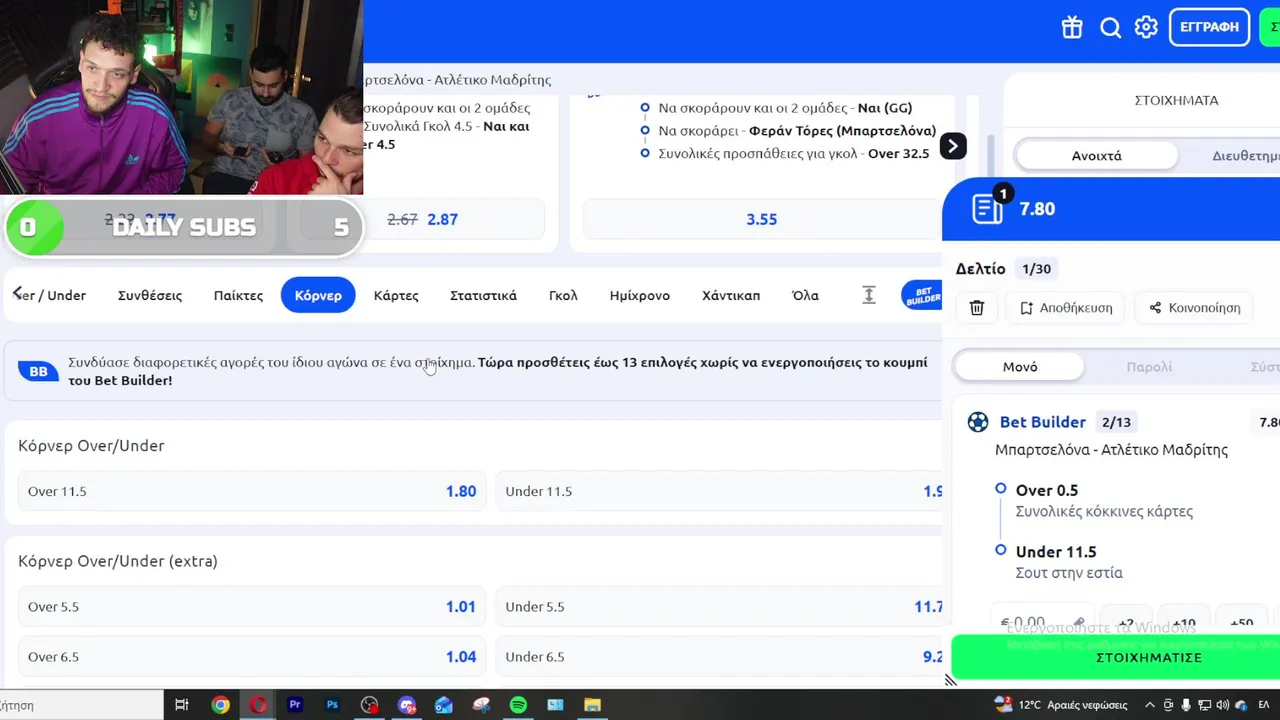The height and width of the screenshot is (720, 1280).
Task: Click the soccer ball Bet Builder icon
Action: coord(978,422)
